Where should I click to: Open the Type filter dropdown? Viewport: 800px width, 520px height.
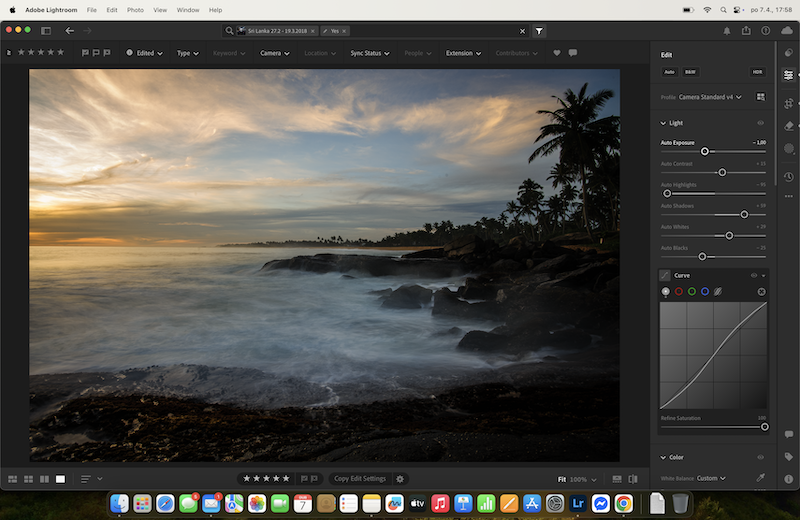188,53
